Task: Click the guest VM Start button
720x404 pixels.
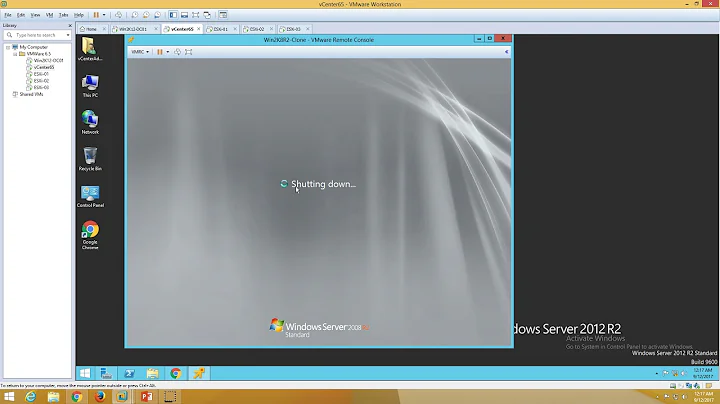Action: pos(85,373)
